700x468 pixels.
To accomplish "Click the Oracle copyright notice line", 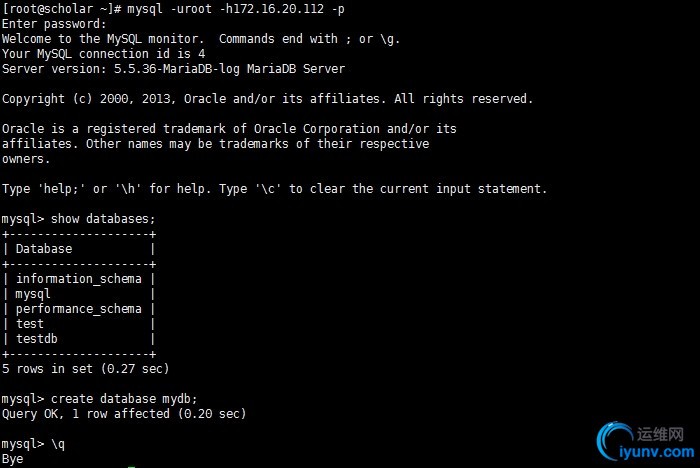I will pos(267,98).
